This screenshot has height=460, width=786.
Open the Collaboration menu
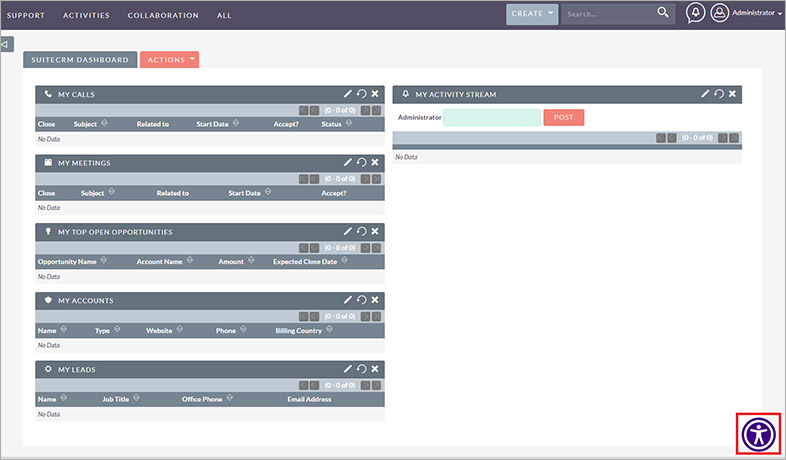(163, 16)
